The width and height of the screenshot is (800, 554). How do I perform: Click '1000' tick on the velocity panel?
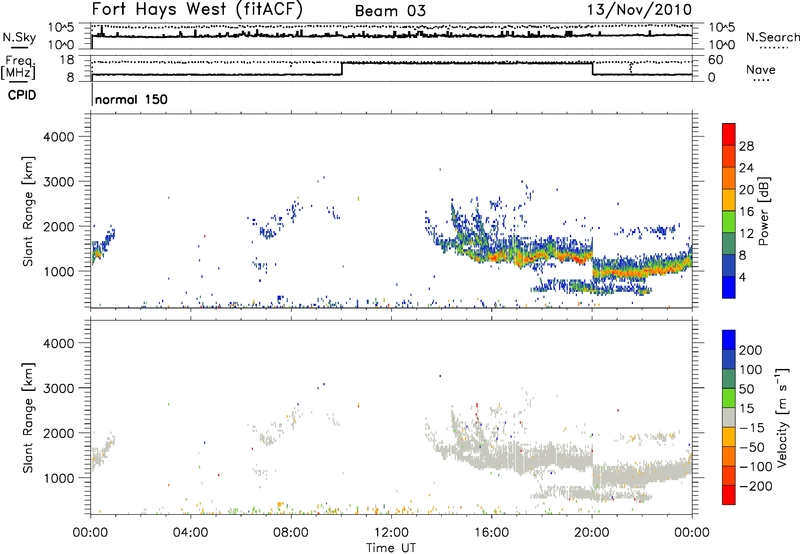[59, 478]
